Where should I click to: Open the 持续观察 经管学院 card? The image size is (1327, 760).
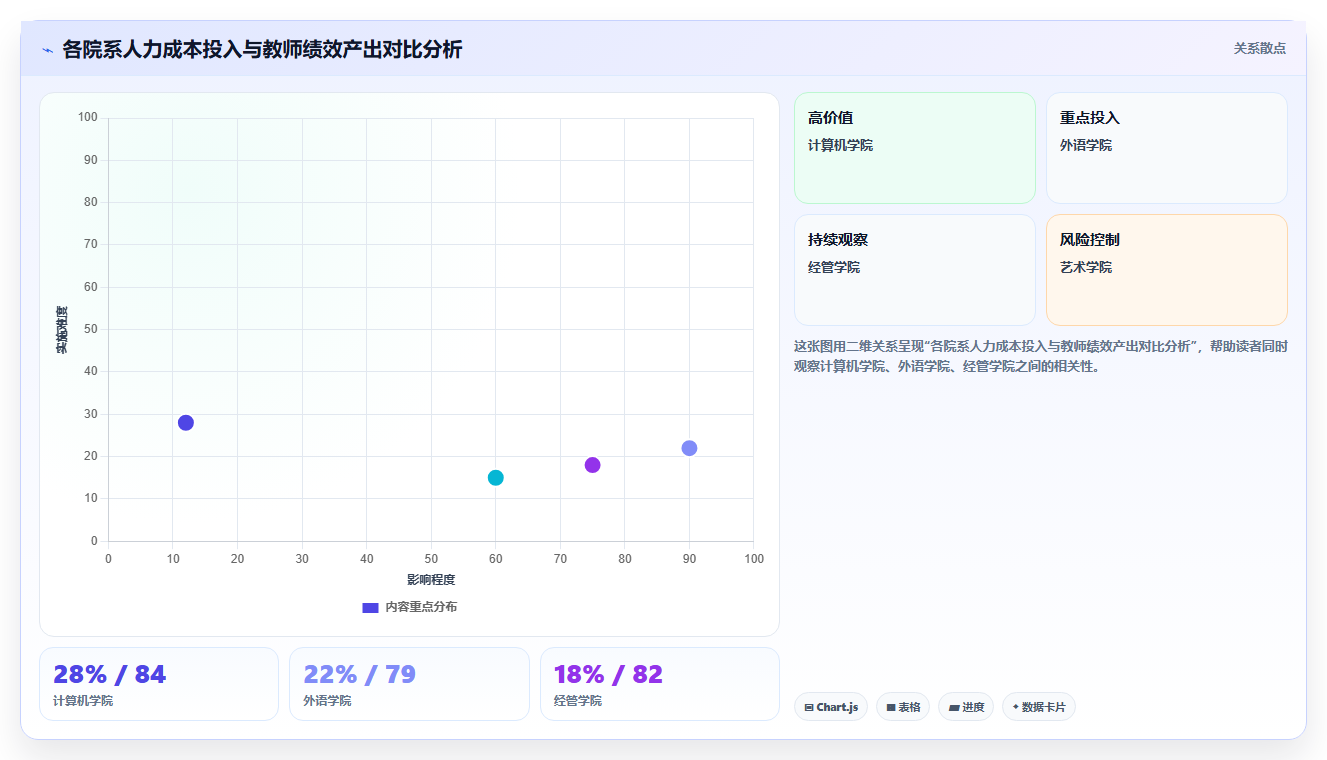click(x=915, y=270)
